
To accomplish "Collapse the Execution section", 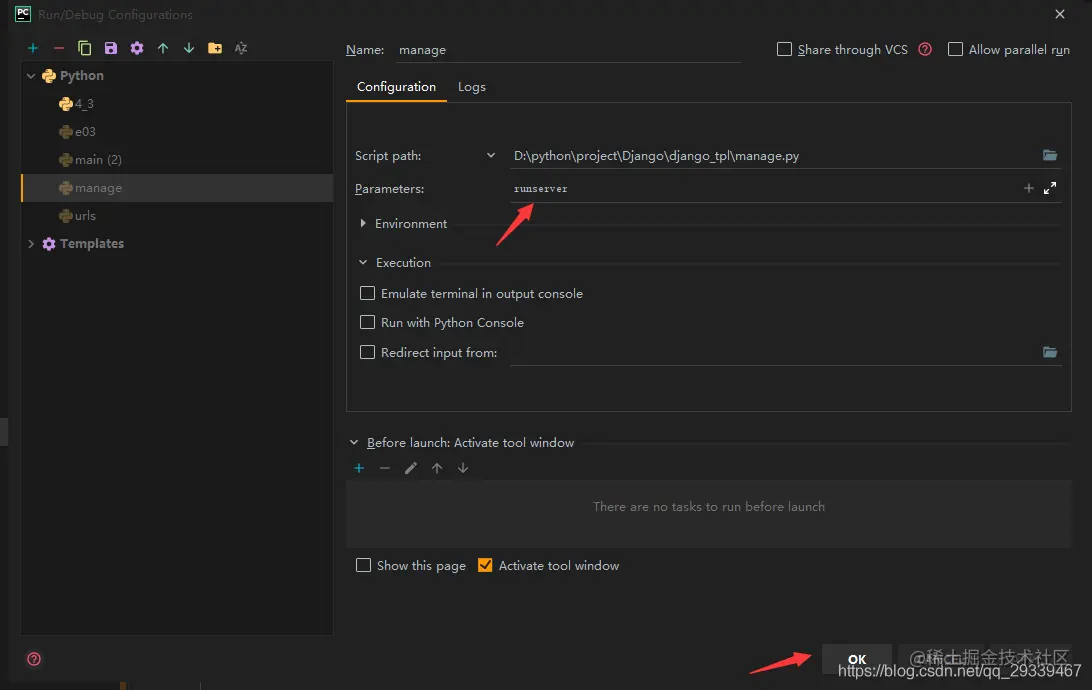I will tap(363, 262).
